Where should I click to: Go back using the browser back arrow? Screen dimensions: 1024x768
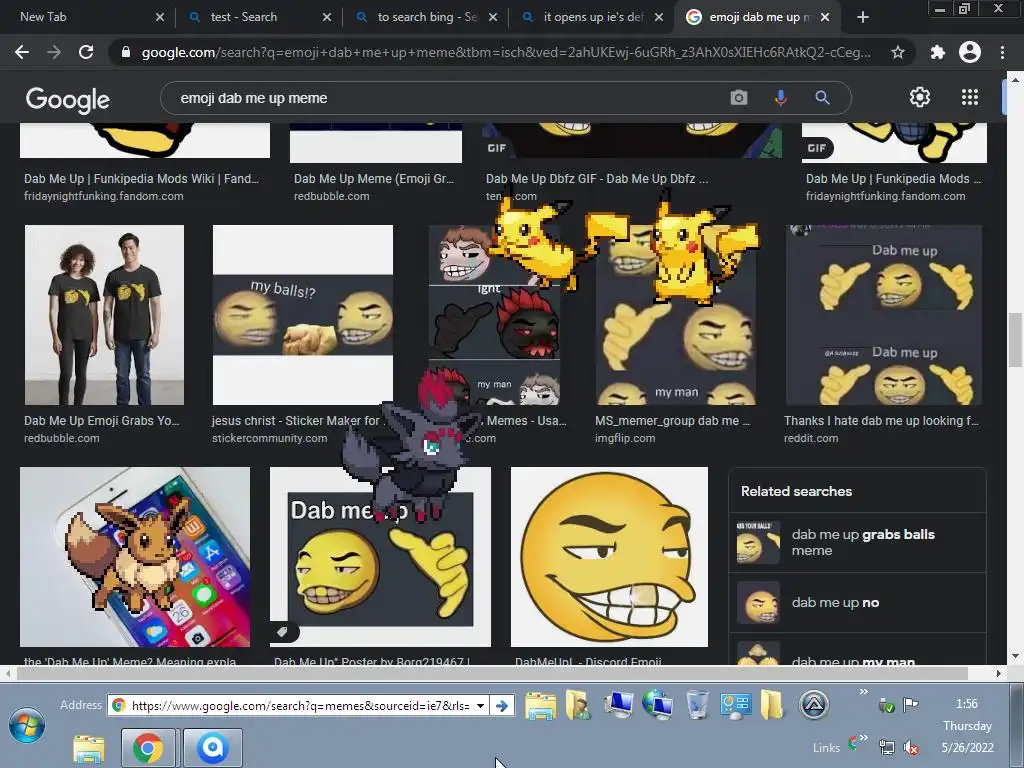pyautogui.click(x=22, y=52)
